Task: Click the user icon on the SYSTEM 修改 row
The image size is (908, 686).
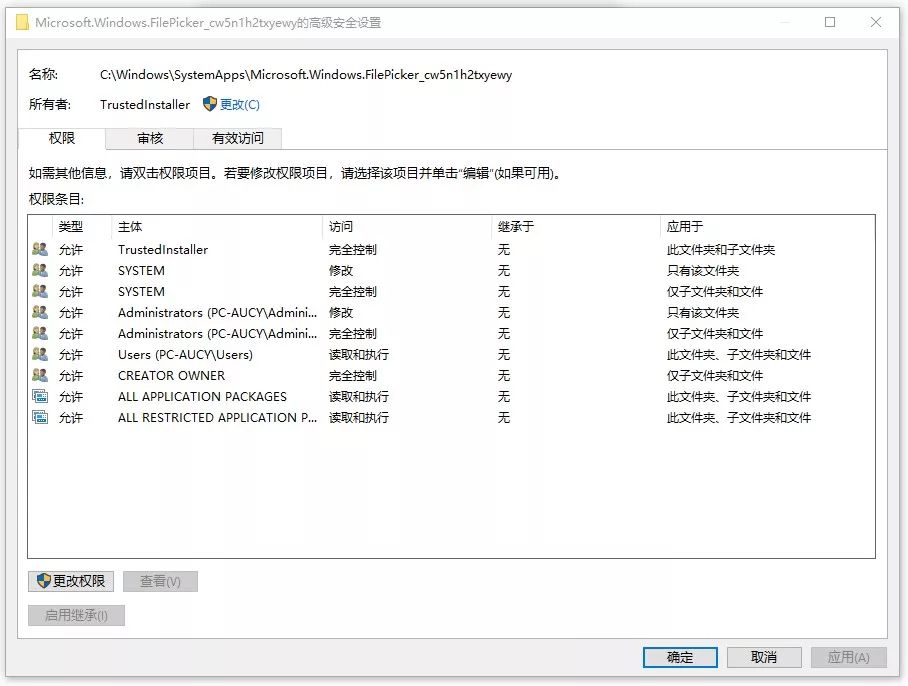Action: [x=40, y=270]
